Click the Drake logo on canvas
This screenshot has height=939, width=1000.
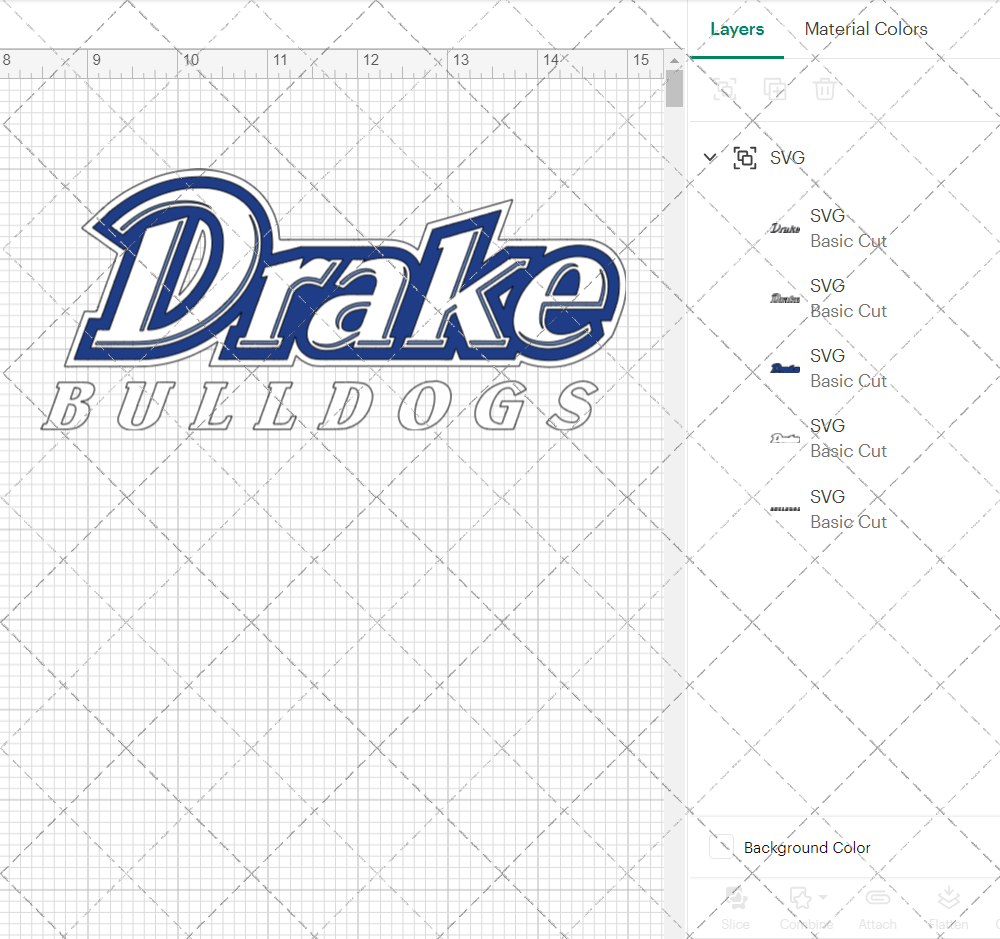(x=346, y=268)
